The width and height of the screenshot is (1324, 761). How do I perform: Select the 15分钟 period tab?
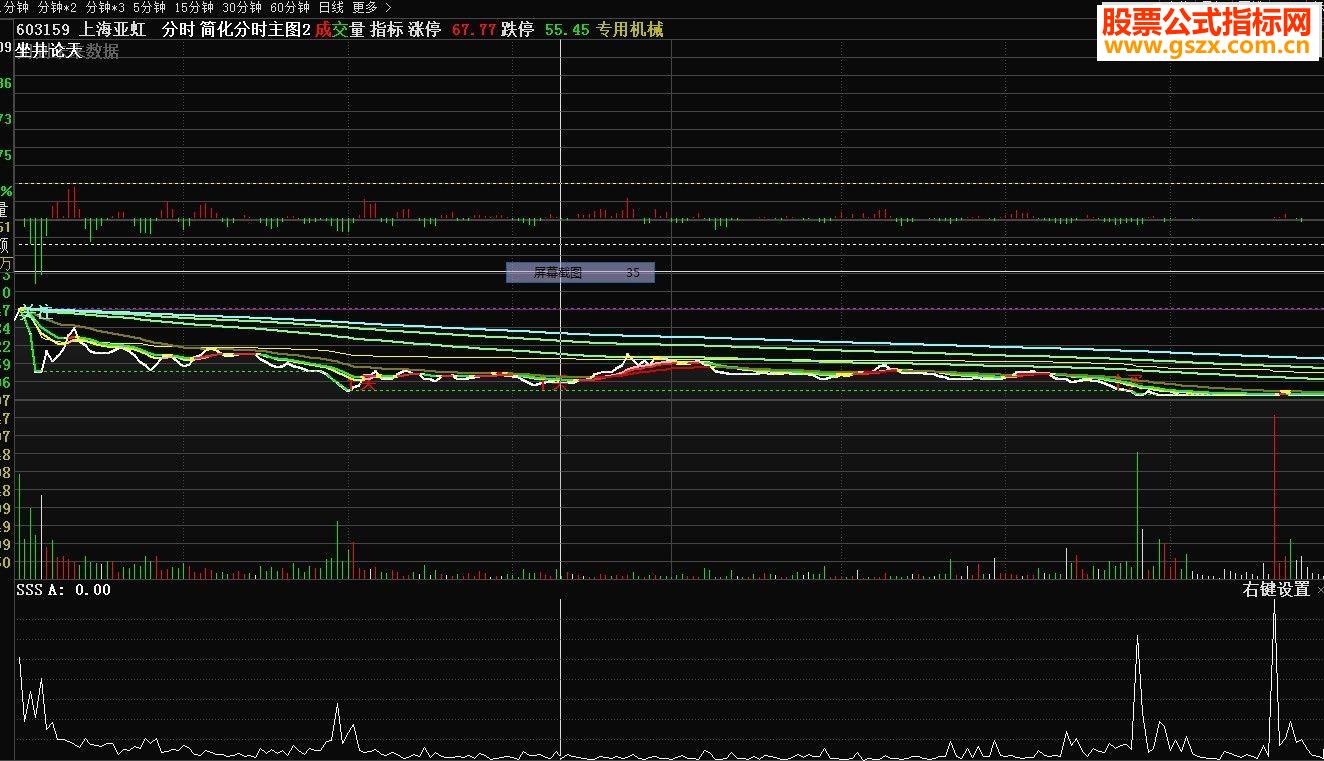(x=194, y=7)
